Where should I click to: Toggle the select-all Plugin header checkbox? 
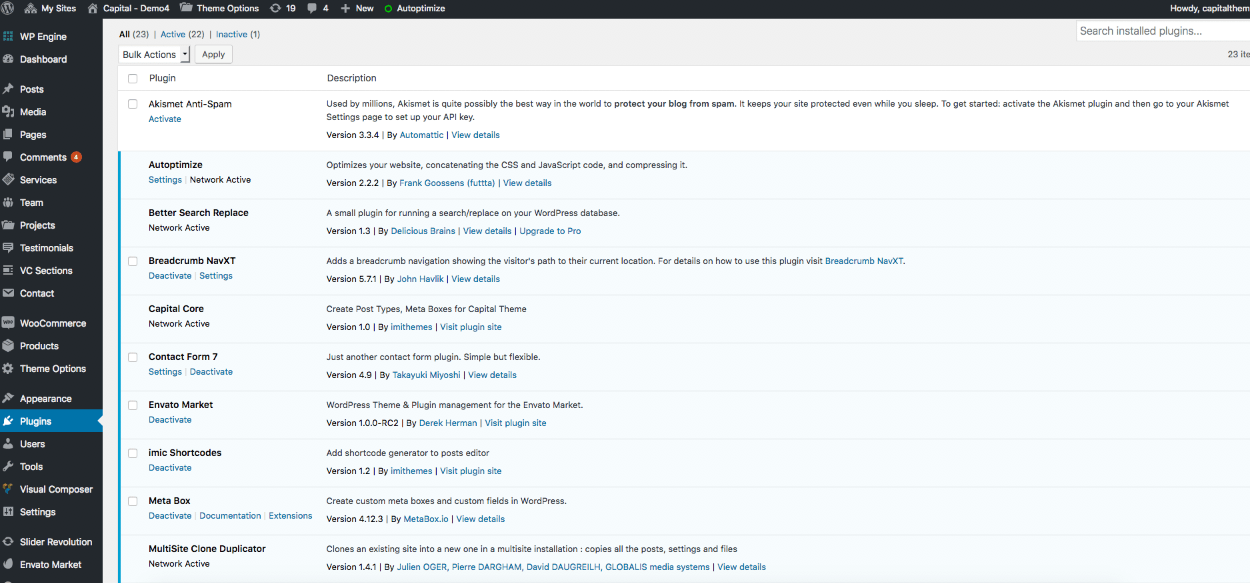[133, 78]
